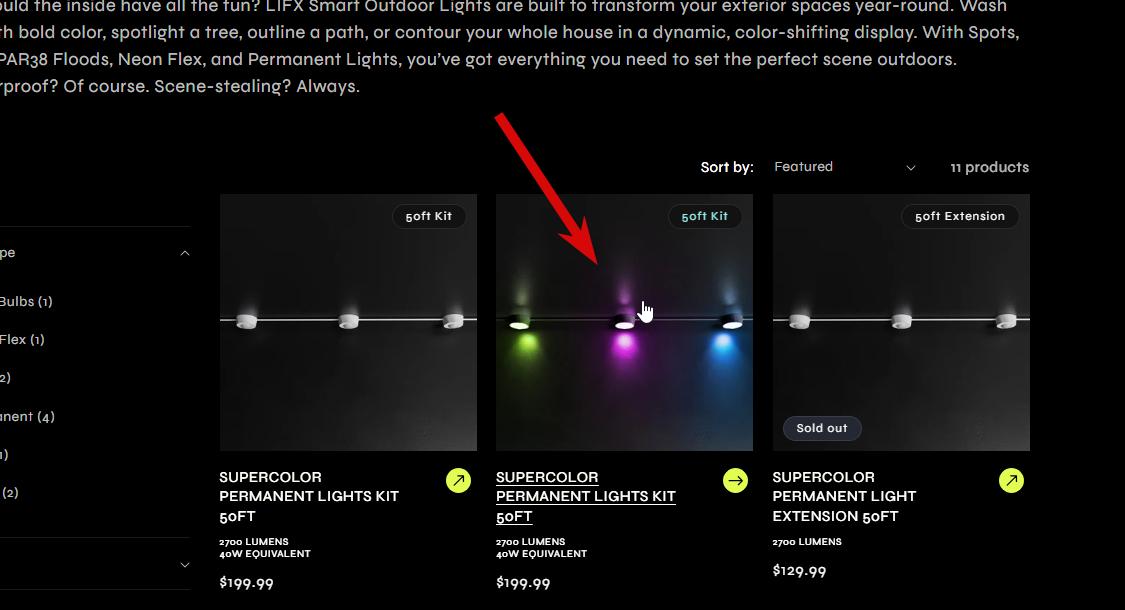The width and height of the screenshot is (1125, 610).
Task: Toggle the Bulbs (1) filter option
Action: (25, 301)
